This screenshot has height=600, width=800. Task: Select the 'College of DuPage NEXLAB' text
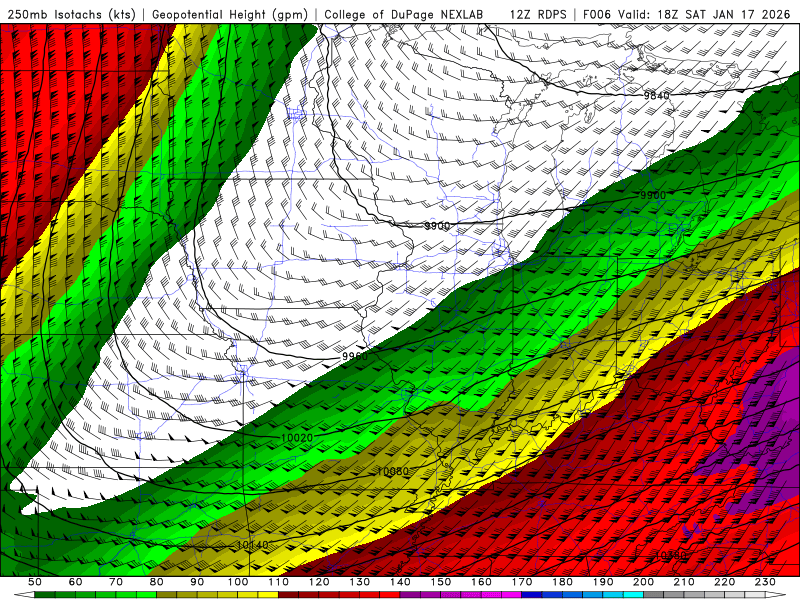[x=403, y=14]
